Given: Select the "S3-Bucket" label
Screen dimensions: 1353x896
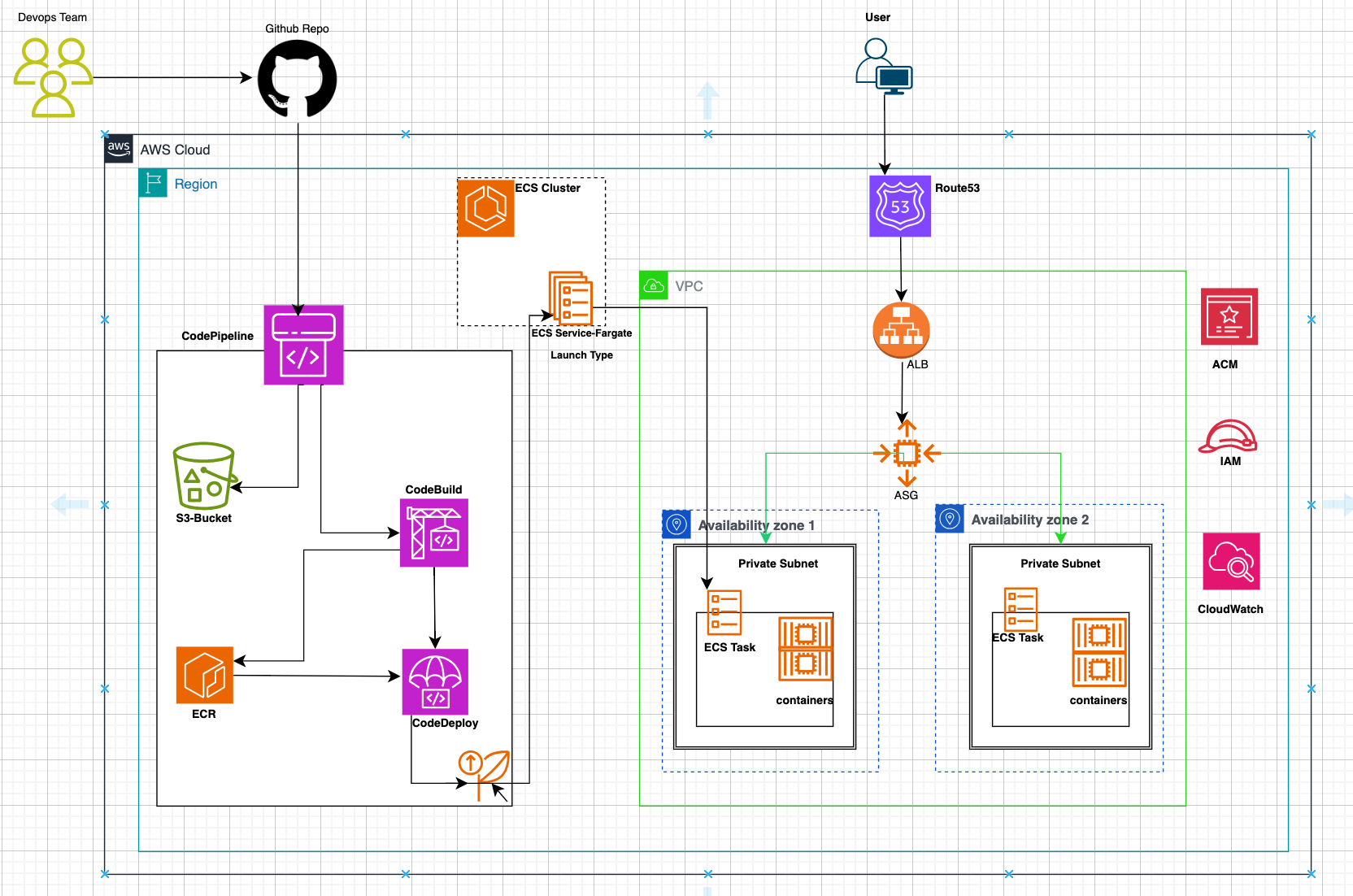Looking at the screenshot, I should (203, 518).
